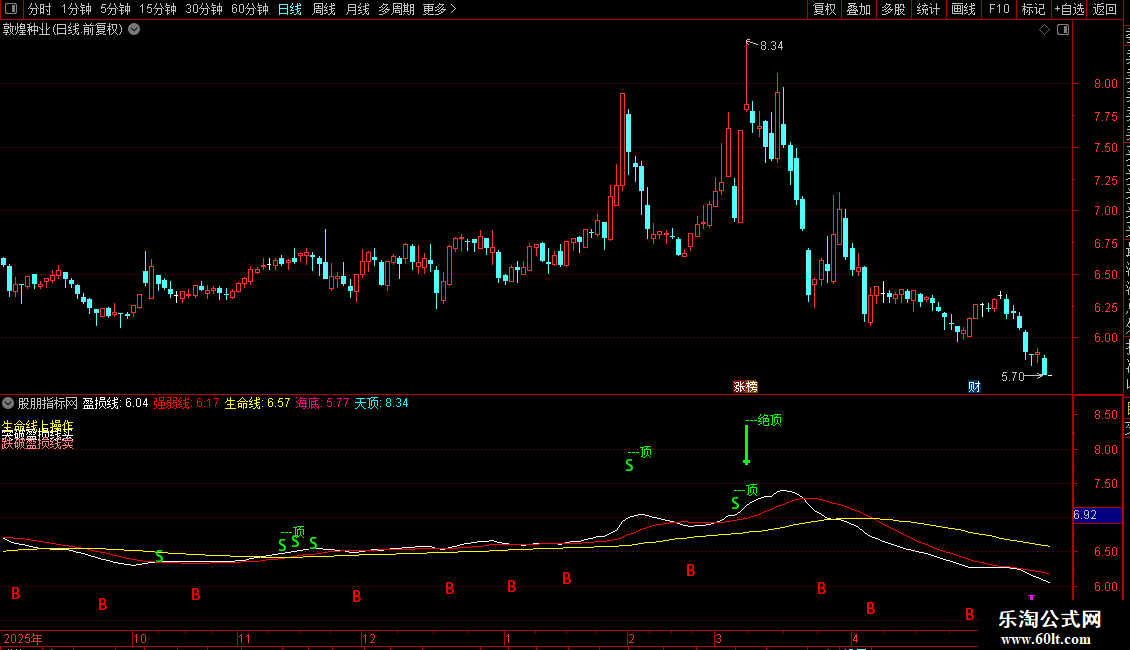Click the 返回 back button
1130x650 pixels.
(1104, 9)
